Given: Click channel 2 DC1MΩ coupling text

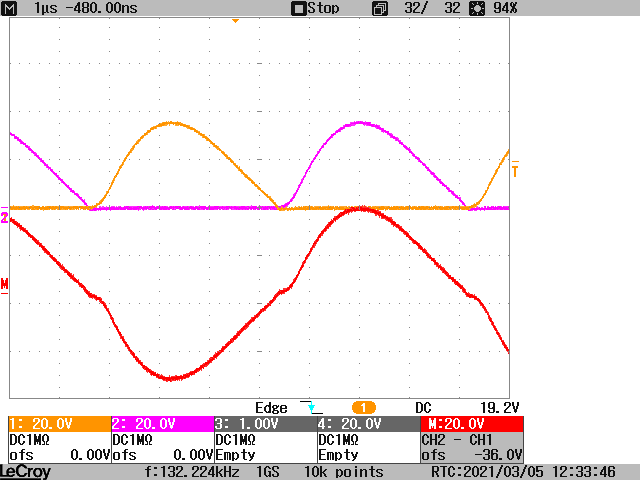Looking at the screenshot, I should (x=132, y=440).
